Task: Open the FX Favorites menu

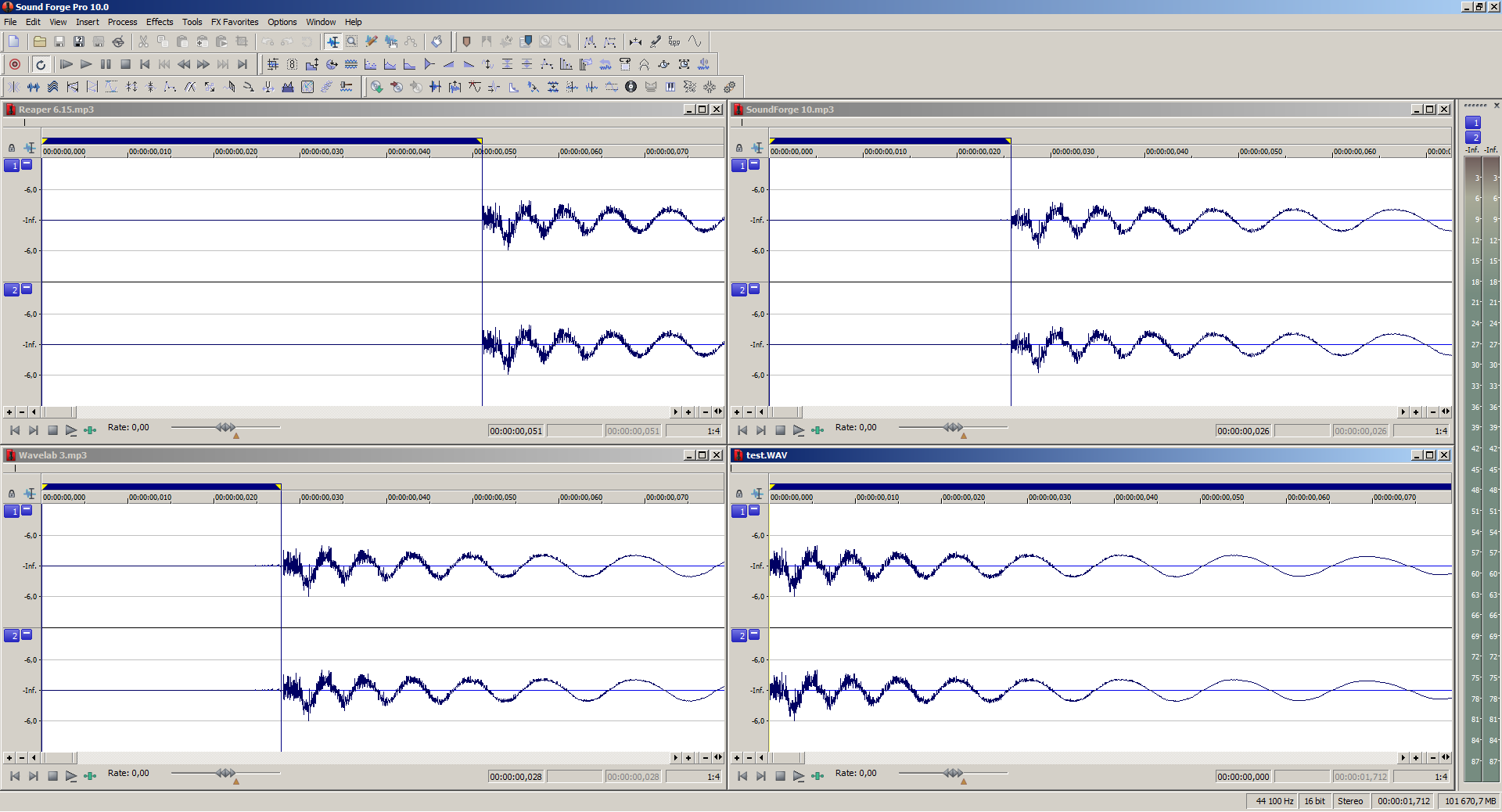Action: 235,22
